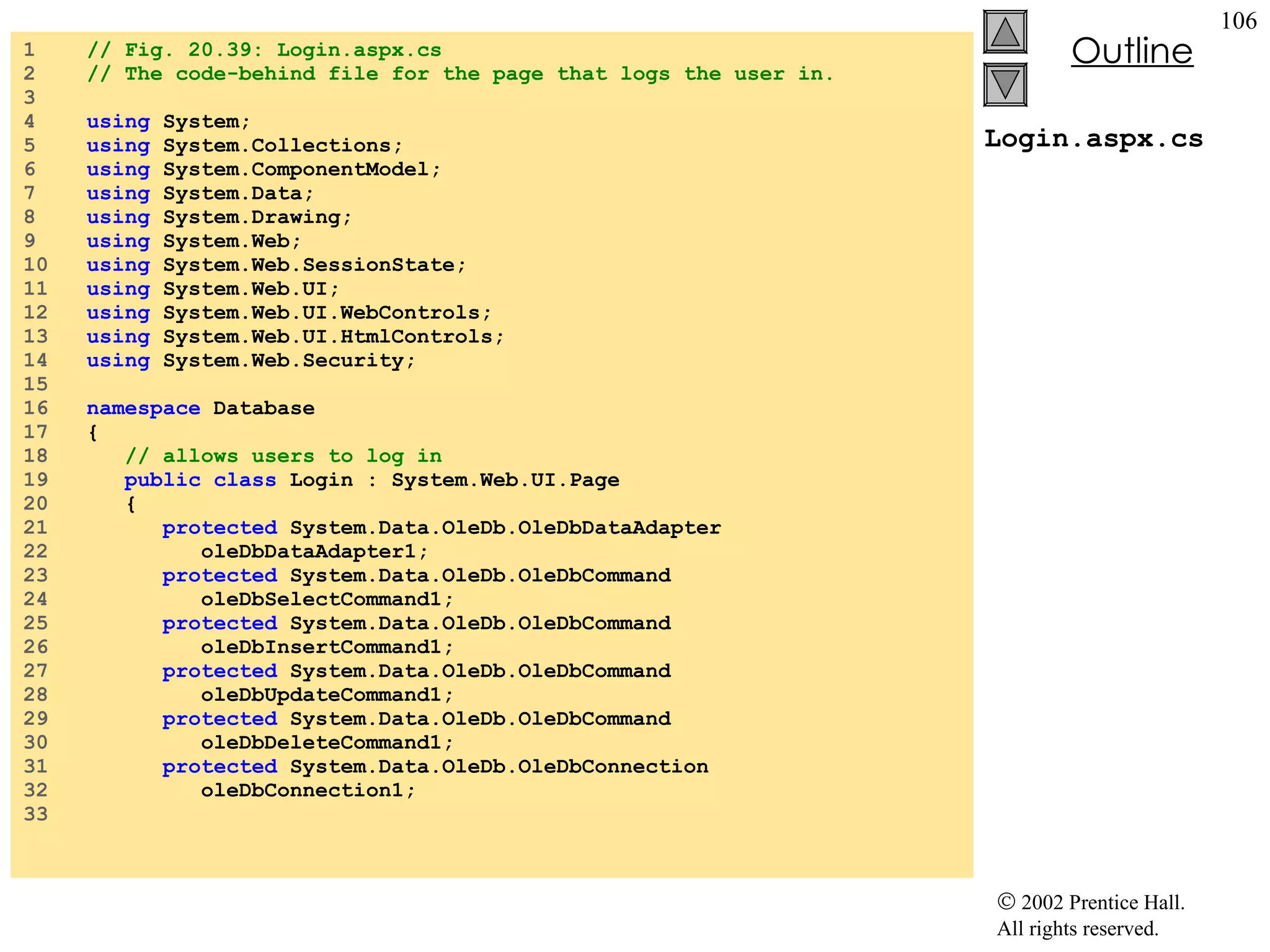
Task: Select the code-behind file comment on line 2
Action: [460, 74]
